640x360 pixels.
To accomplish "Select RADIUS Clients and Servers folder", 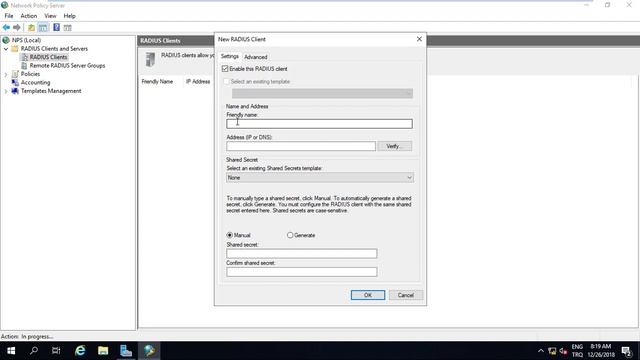I will [54, 49].
